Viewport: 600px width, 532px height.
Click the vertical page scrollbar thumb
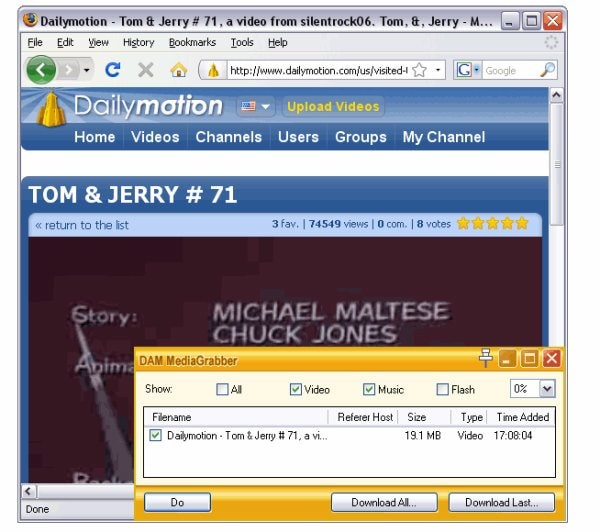557,164
